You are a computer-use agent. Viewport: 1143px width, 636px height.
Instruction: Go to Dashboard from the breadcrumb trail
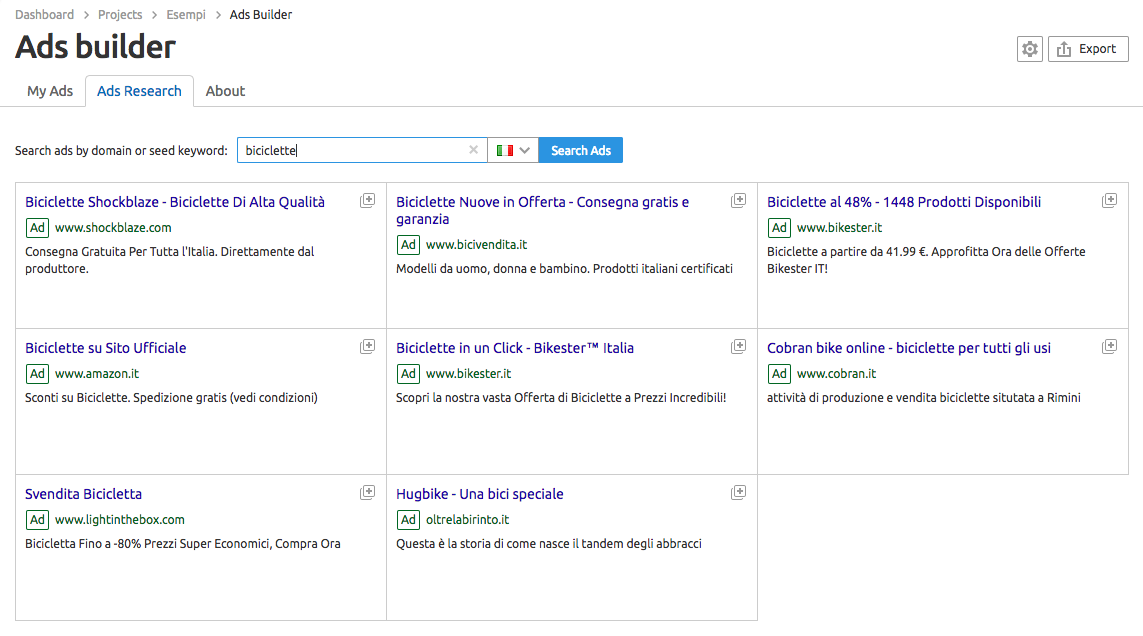(44, 14)
